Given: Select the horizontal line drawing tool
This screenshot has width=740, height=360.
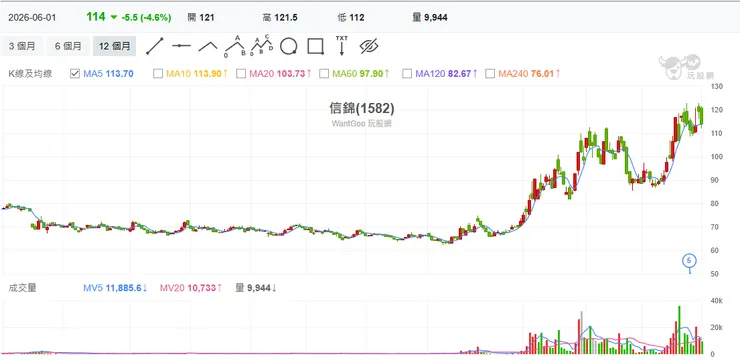Looking at the screenshot, I should tap(181, 46).
